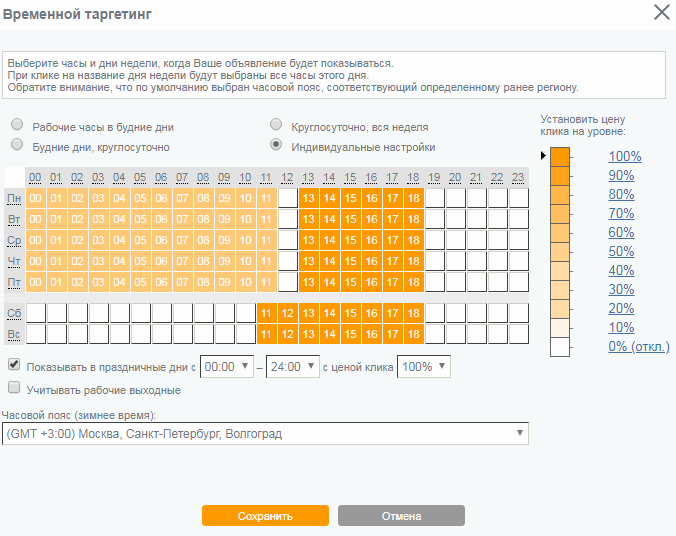Select 'Будние дни, круглосуточно' radio option
This screenshot has height=536, width=676.
[x=17, y=147]
